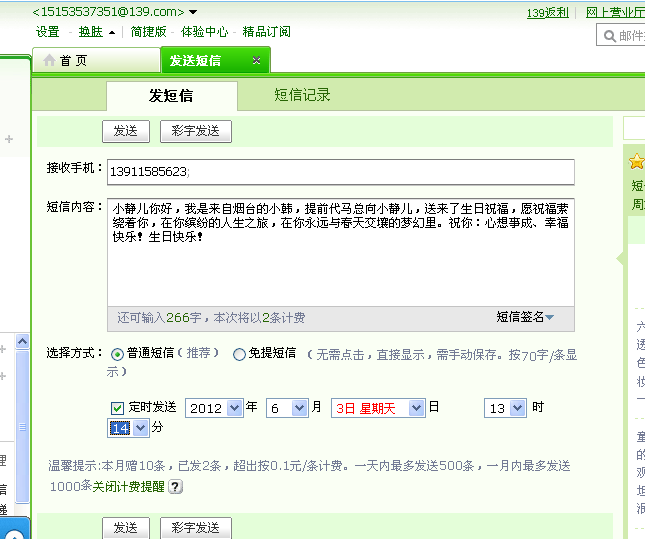
Task: Click into the 短信内容 message text area
Action: tap(341, 252)
